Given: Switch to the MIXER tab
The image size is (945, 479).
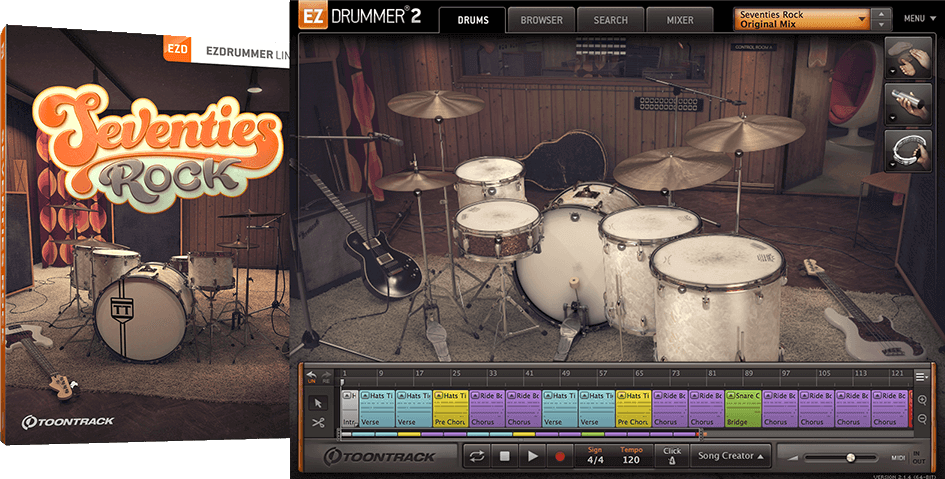Looking at the screenshot, I should (x=680, y=20).
